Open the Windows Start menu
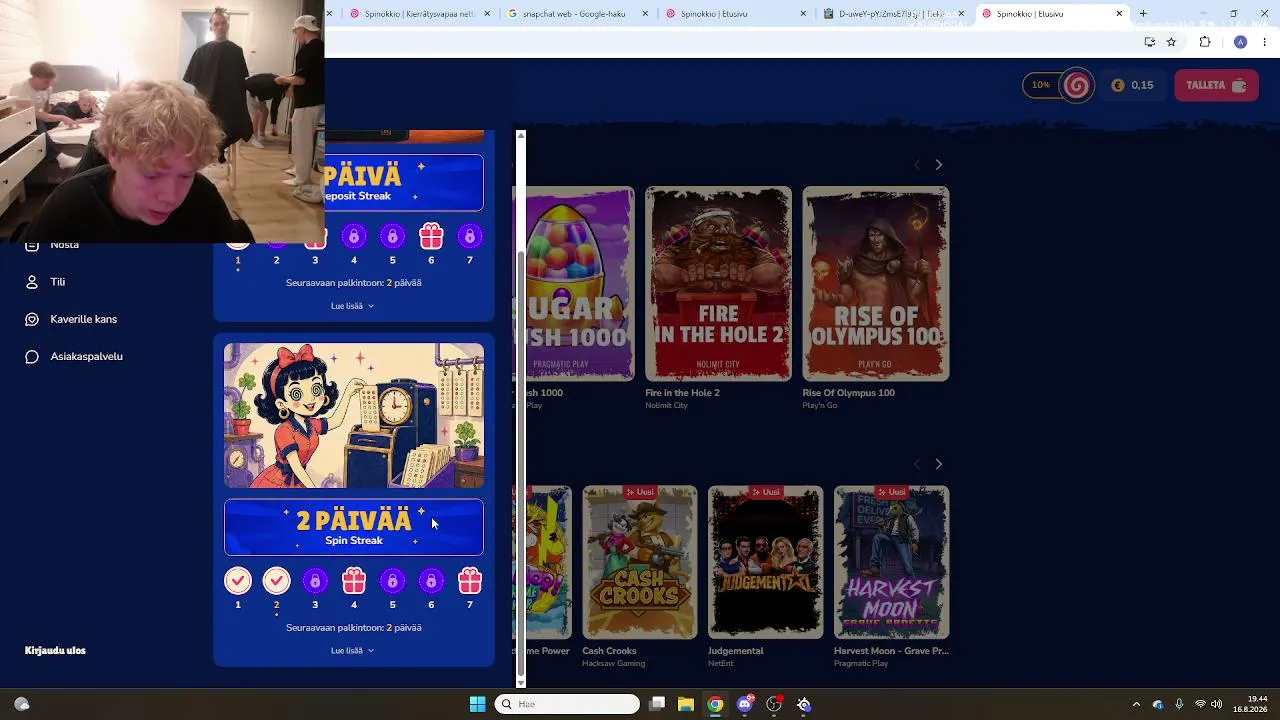The height and width of the screenshot is (720, 1280). 477,704
